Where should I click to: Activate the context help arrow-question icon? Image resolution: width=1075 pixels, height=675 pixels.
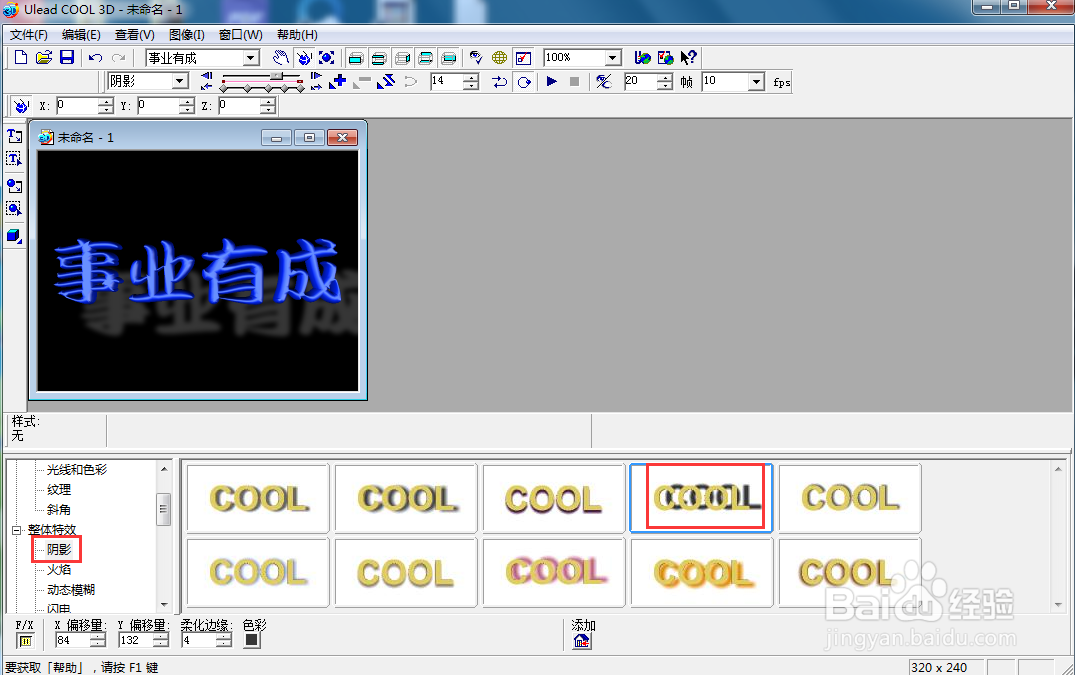[688, 58]
